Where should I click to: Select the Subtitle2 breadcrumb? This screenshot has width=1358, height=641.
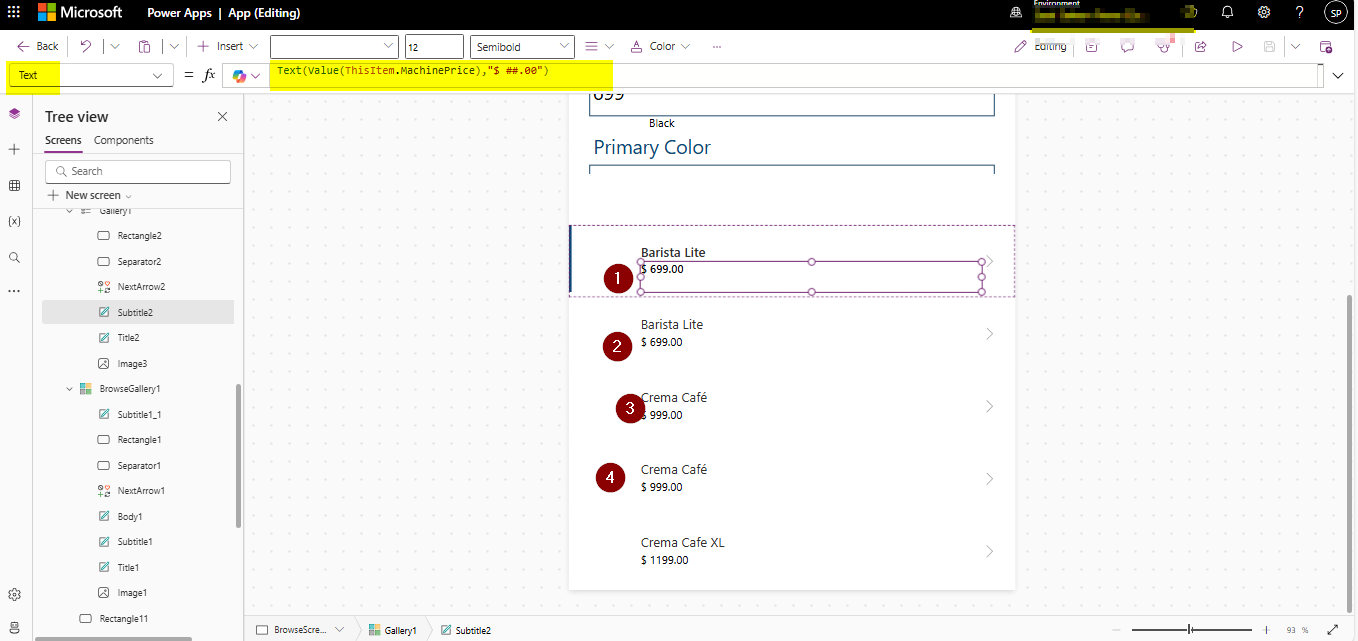(466, 630)
